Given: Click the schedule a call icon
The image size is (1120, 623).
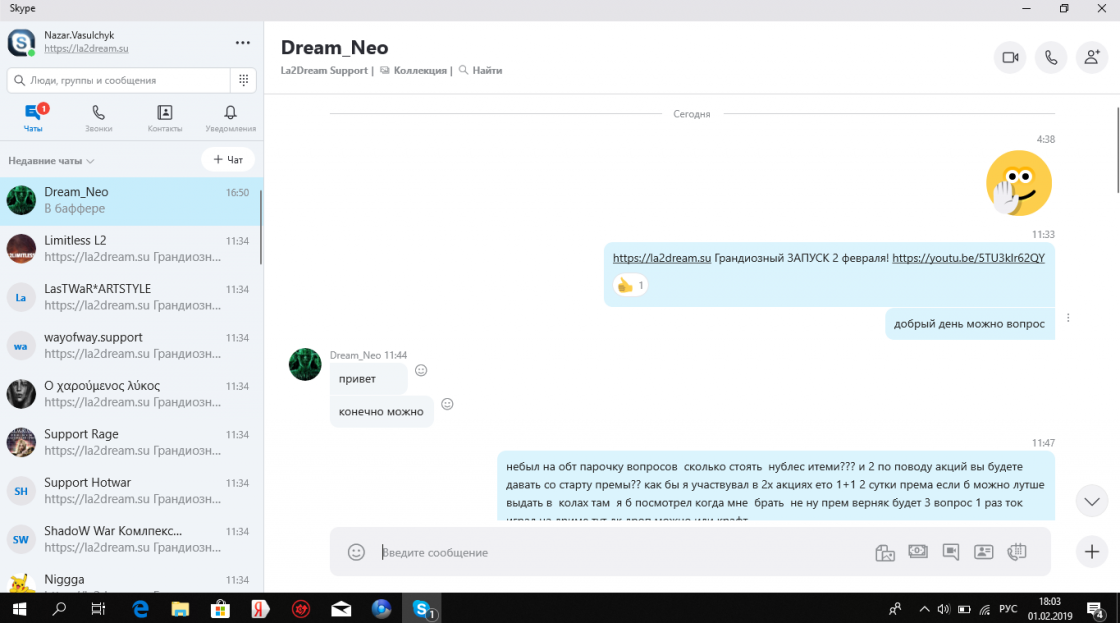Looking at the screenshot, I should tap(1017, 552).
